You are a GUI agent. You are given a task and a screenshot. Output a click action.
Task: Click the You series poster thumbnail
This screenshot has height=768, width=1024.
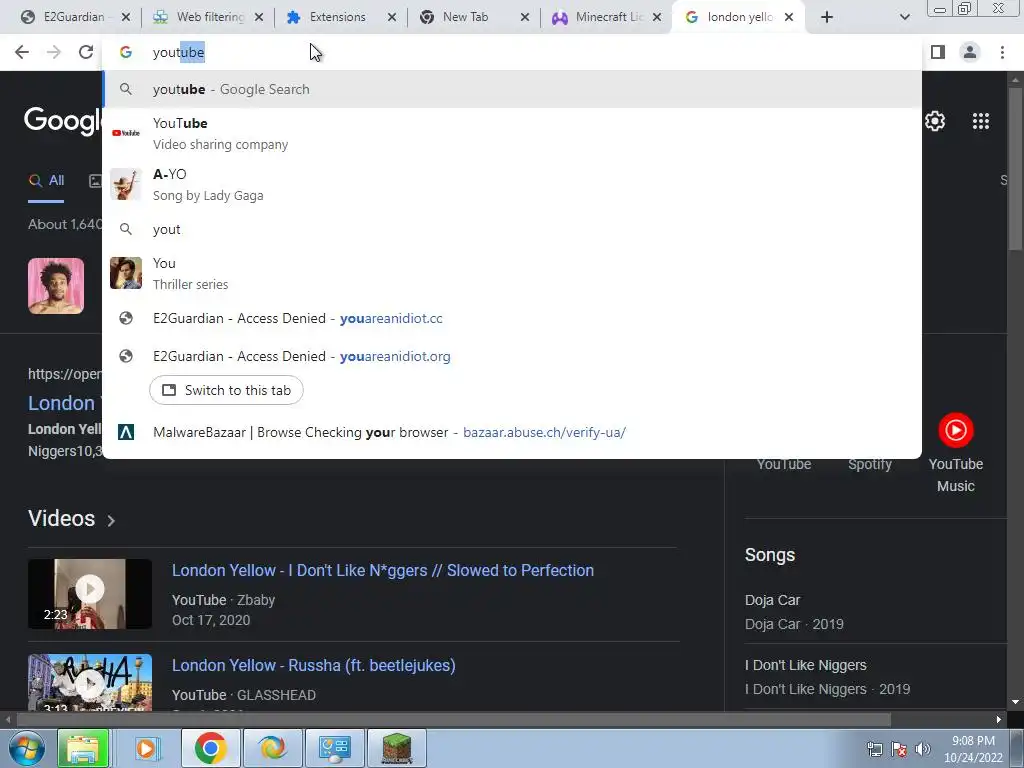point(126,273)
